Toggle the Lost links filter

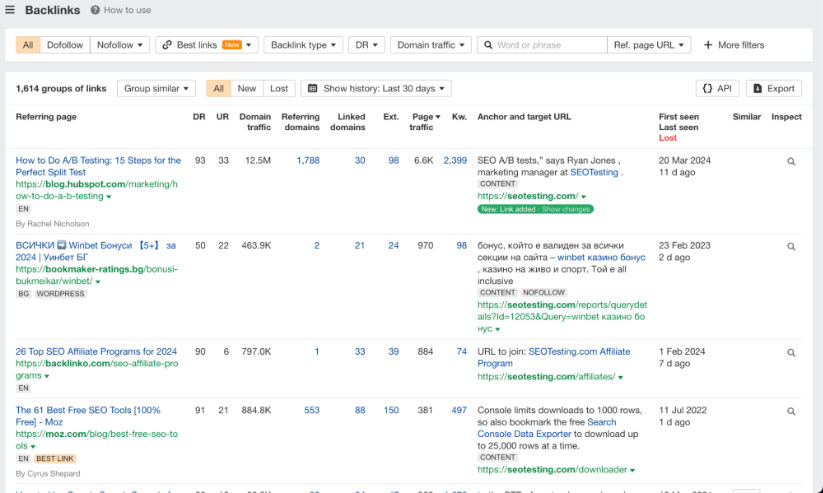[x=279, y=88]
